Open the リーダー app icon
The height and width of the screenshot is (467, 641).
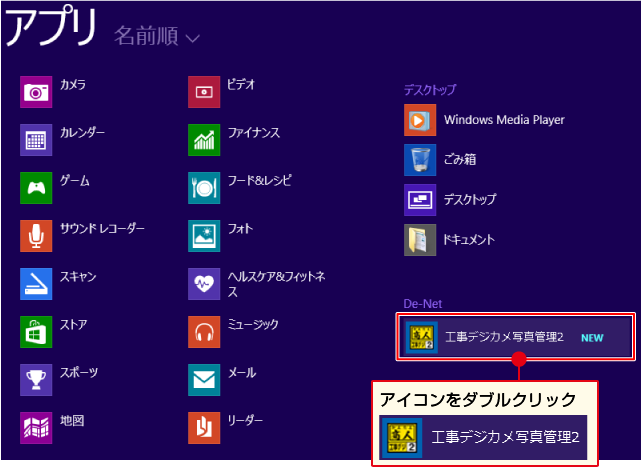(204, 428)
